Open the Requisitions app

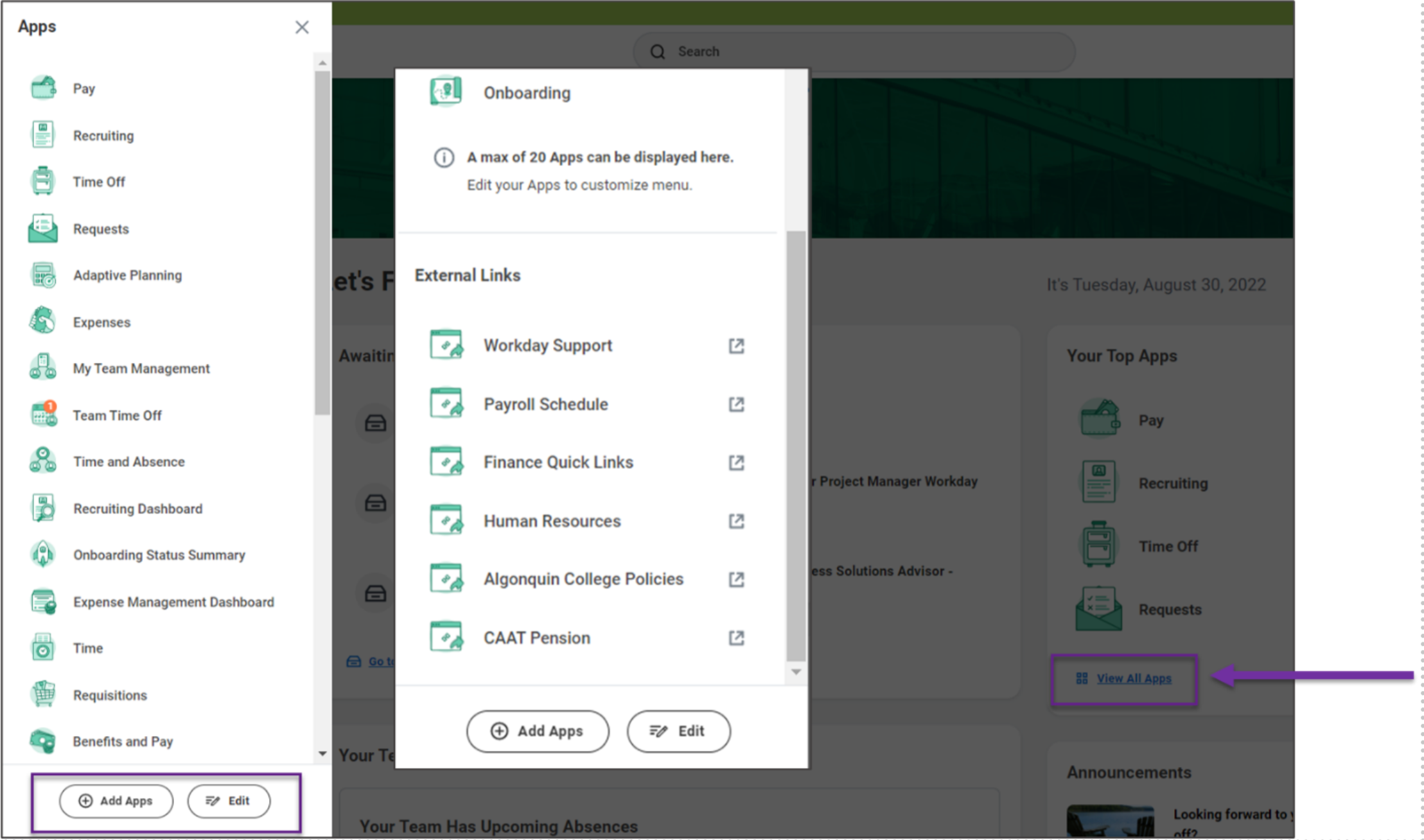109,695
